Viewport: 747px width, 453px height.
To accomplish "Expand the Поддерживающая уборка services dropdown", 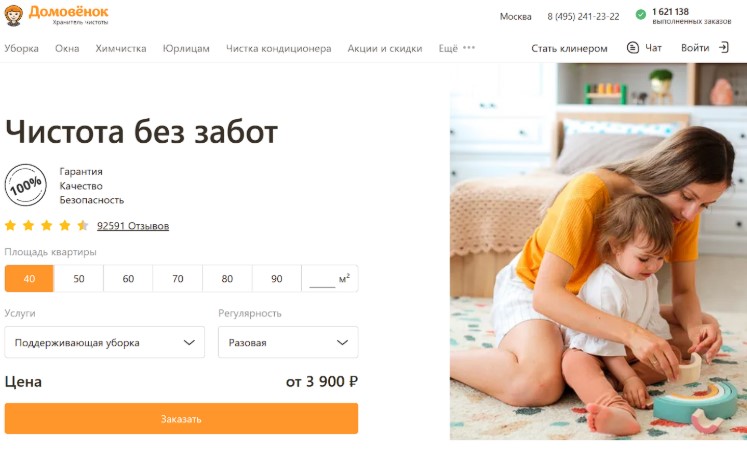I will click(105, 342).
